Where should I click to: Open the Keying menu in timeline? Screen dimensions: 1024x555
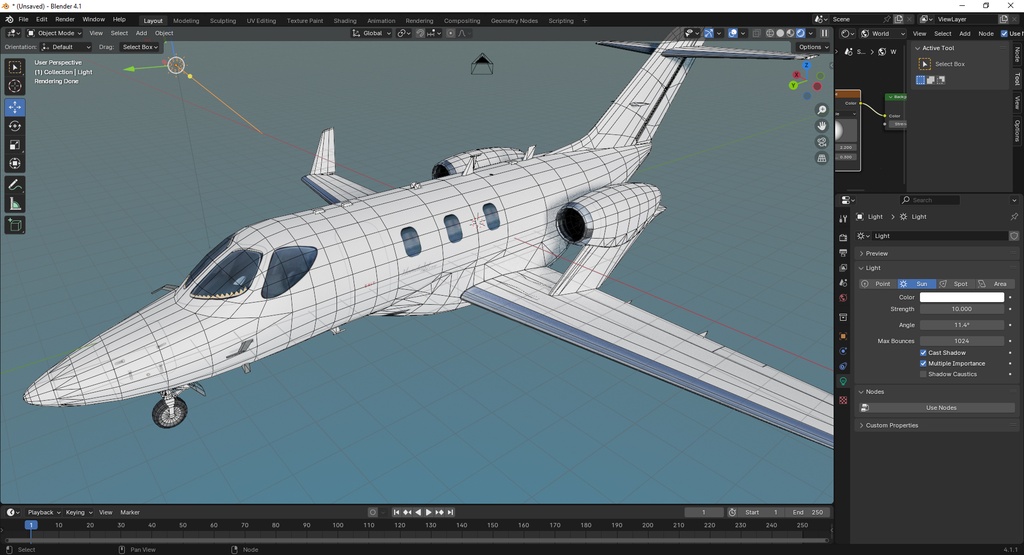click(x=78, y=513)
